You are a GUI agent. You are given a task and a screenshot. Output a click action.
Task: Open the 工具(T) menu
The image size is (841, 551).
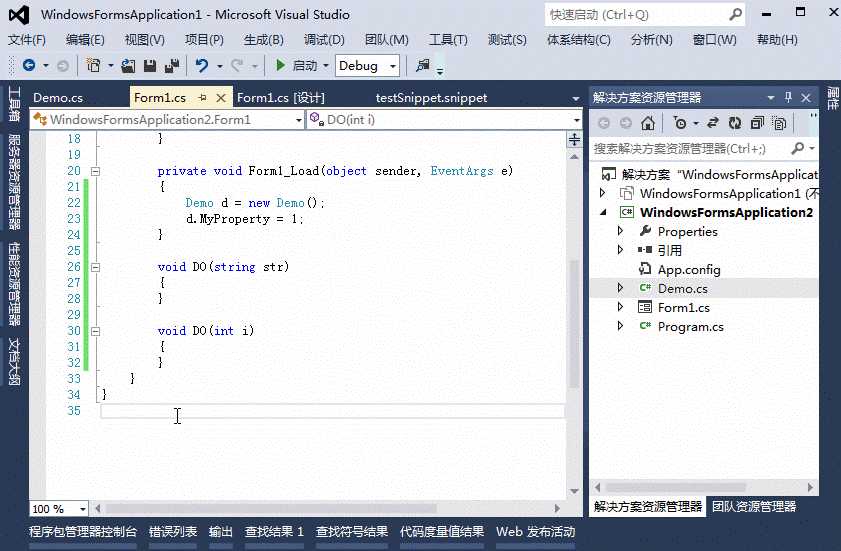(448, 40)
